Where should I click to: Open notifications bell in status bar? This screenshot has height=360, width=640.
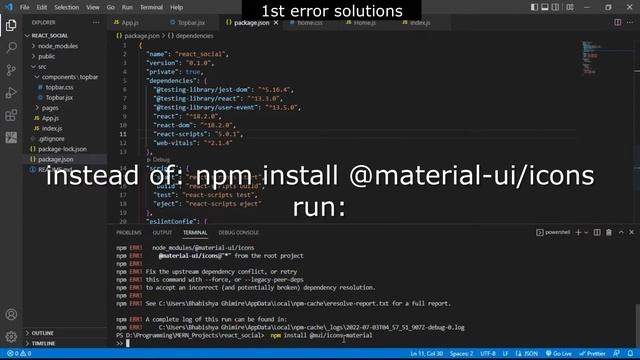point(631,353)
